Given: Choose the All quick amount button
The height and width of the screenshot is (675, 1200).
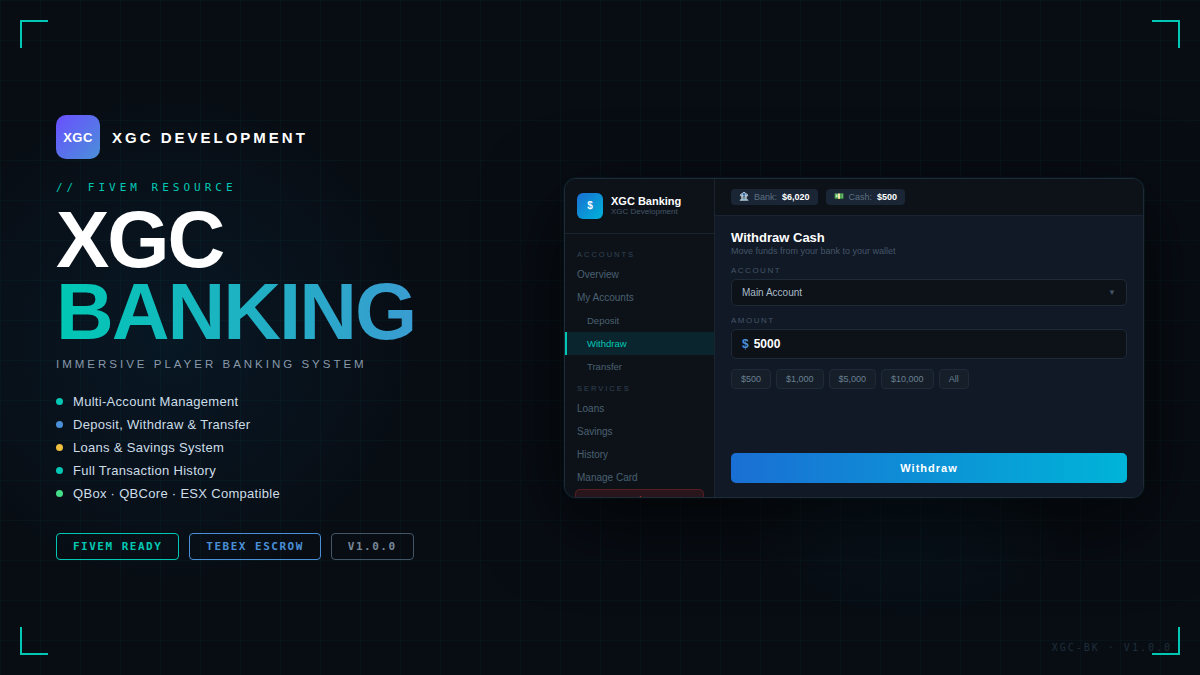Looking at the screenshot, I should click(x=954, y=379).
